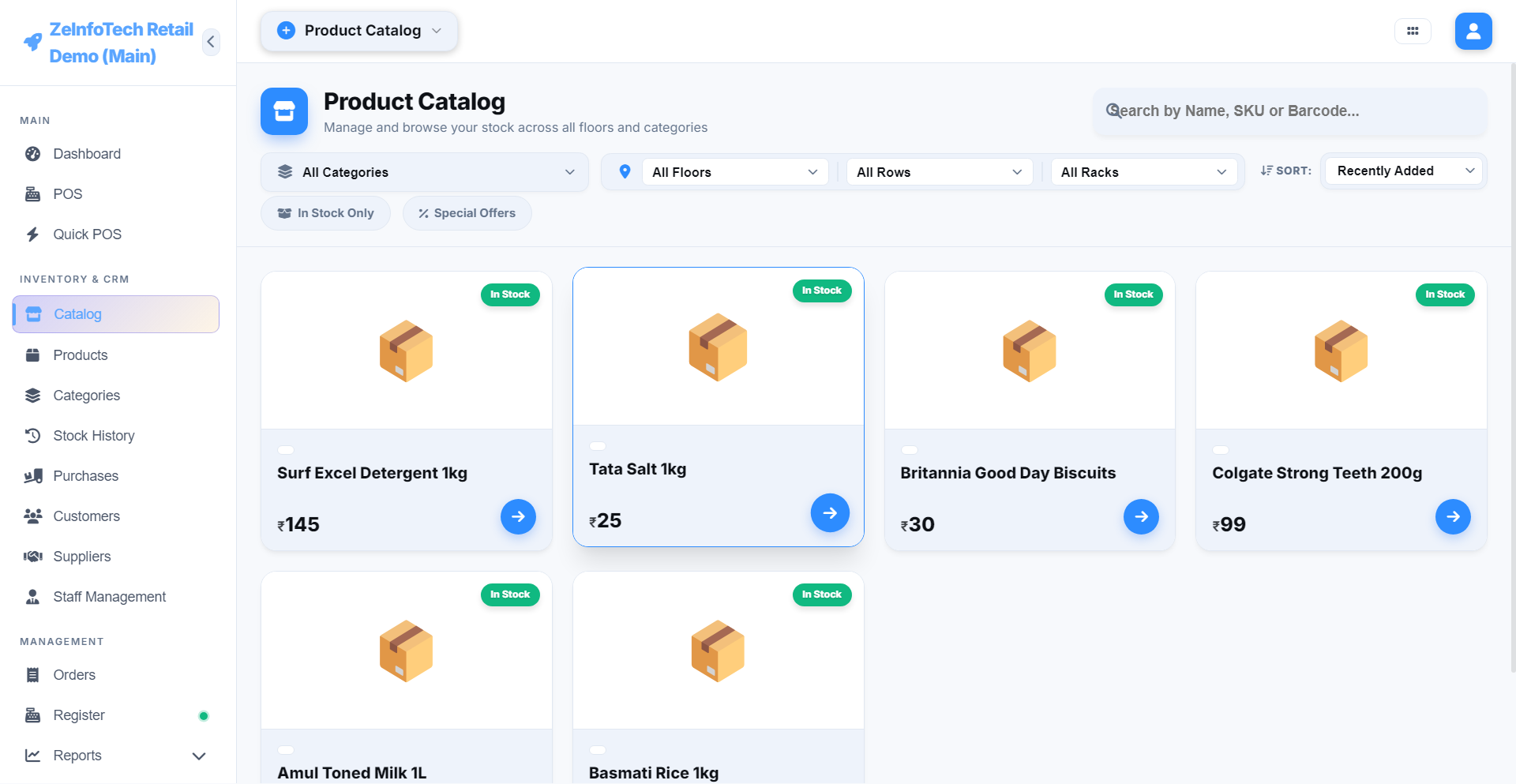Click the Orders receipt icon
This screenshot has height=784, width=1516.
tap(32, 675)
